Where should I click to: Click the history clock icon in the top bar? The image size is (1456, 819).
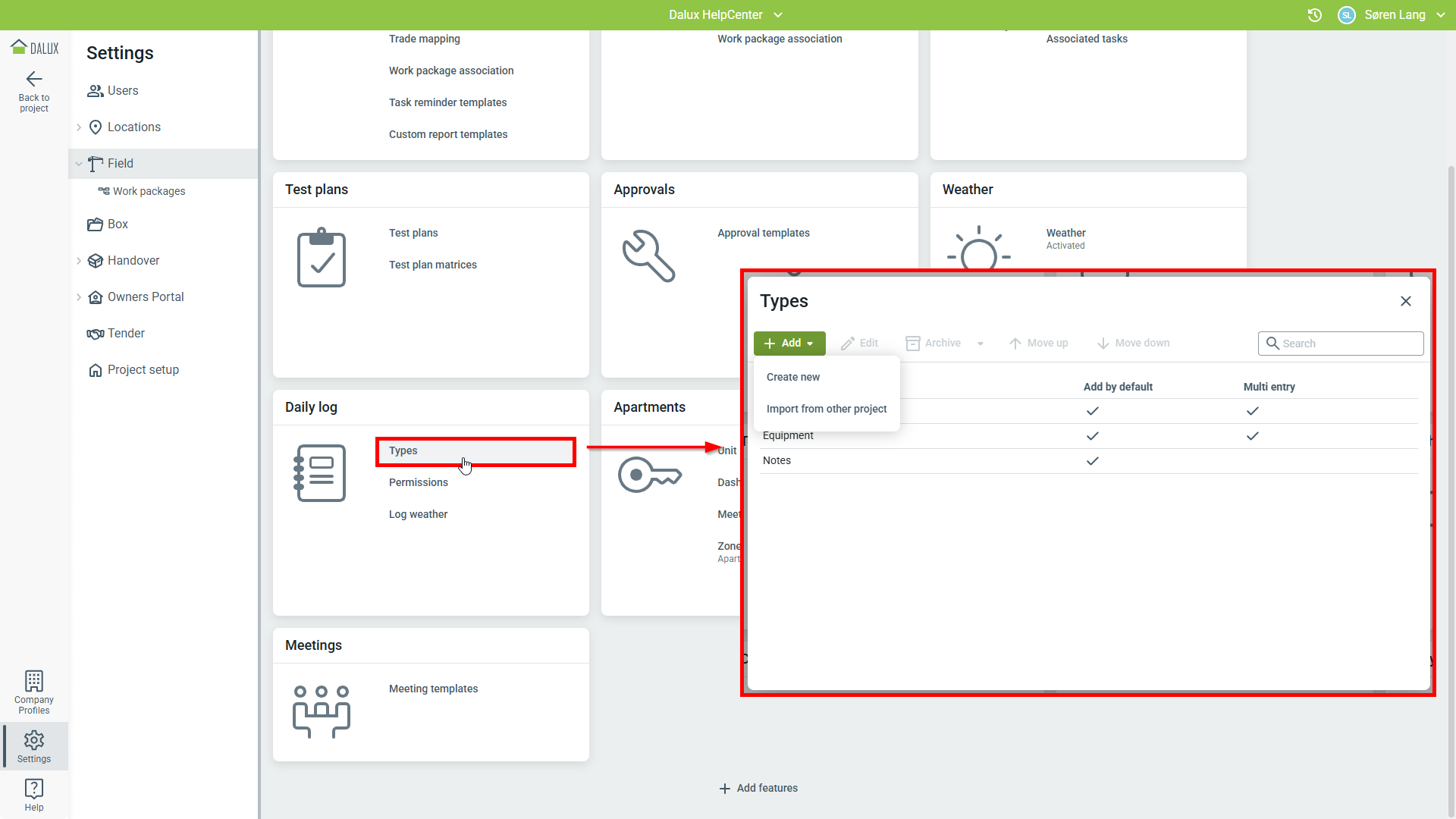tap(1315, 15)
